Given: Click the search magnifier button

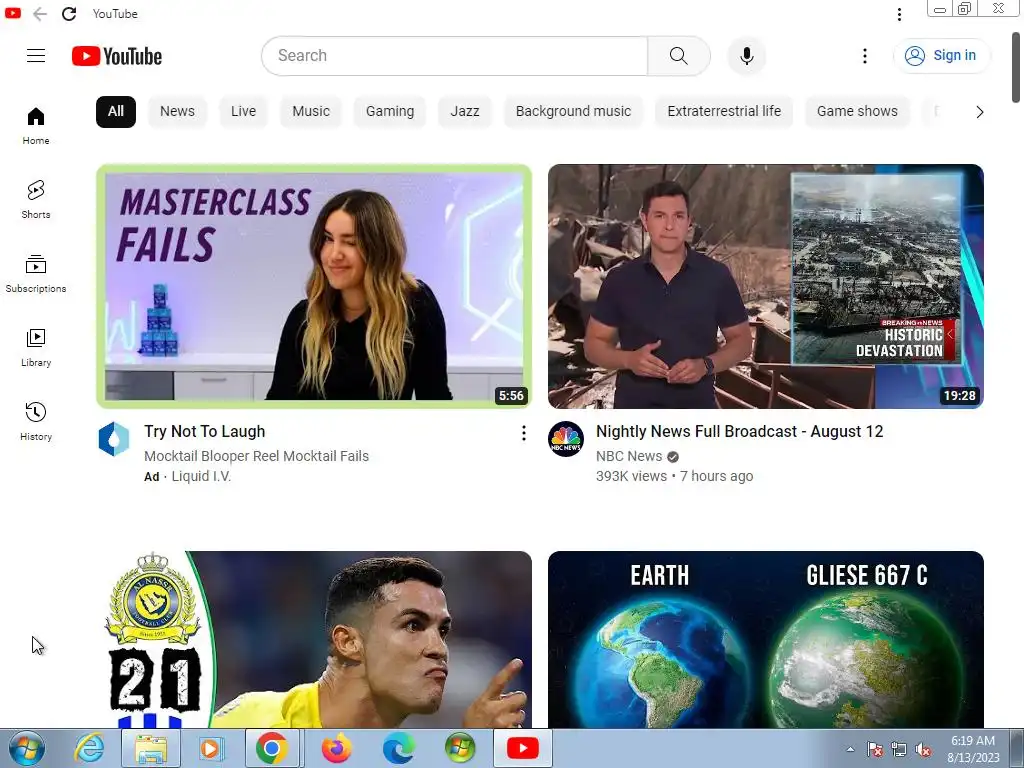Looking at the screenshot, I should [x=679, y=56].
